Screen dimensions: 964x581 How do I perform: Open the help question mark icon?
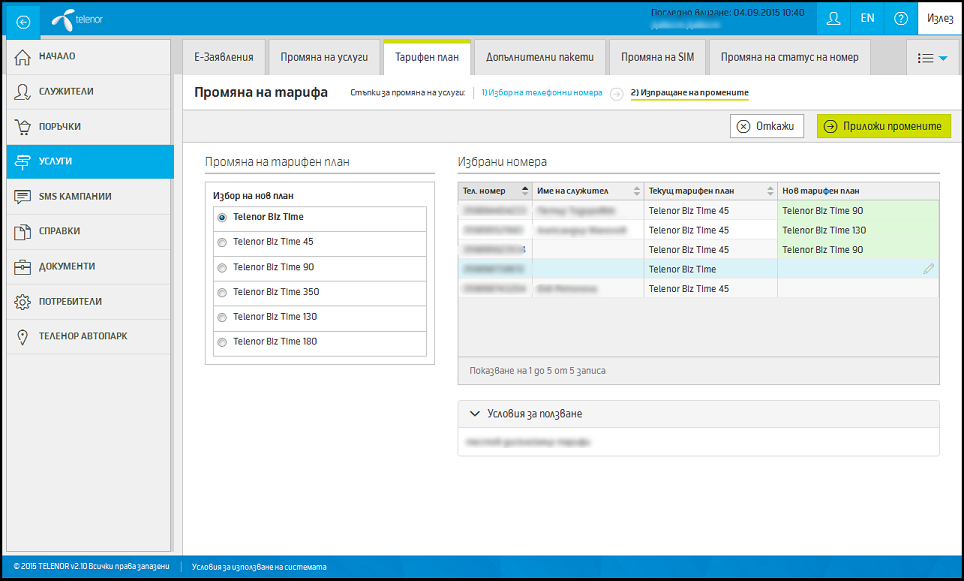(901, 18)
